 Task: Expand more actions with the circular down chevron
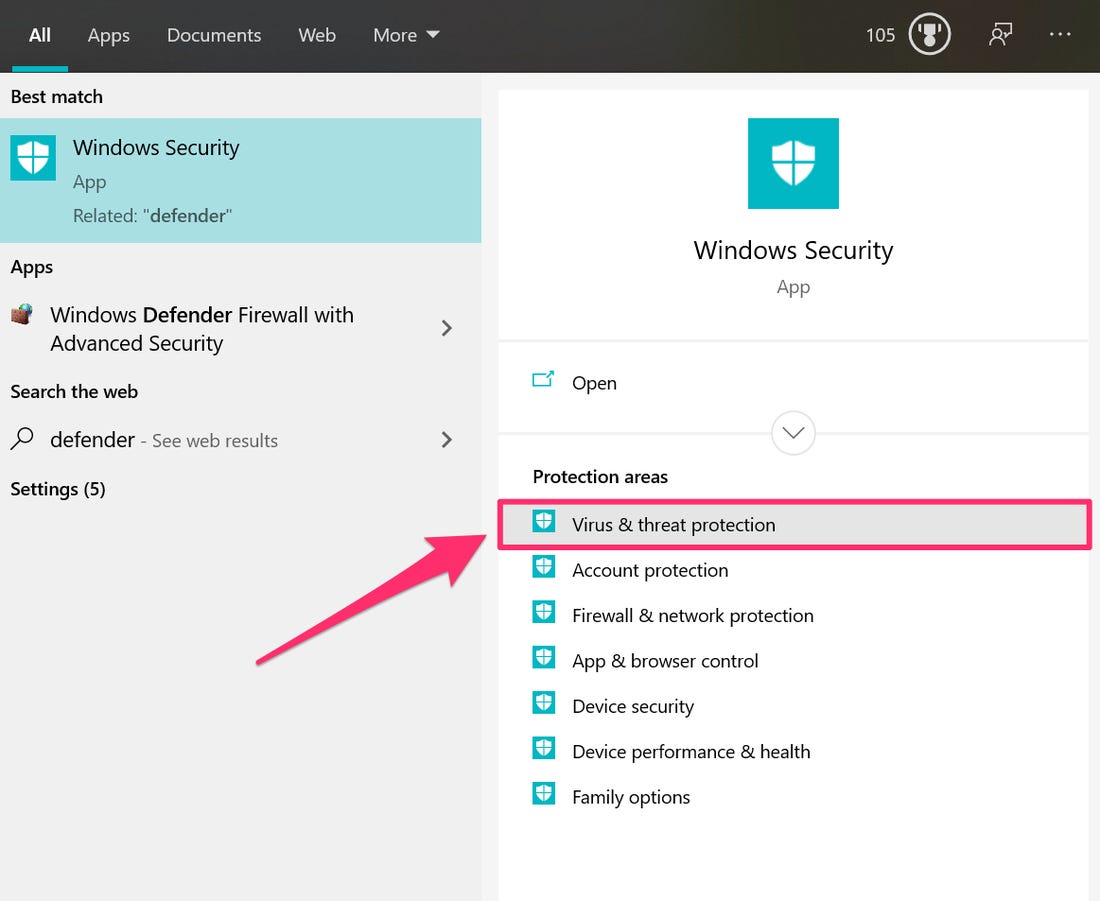pos(793,433)
